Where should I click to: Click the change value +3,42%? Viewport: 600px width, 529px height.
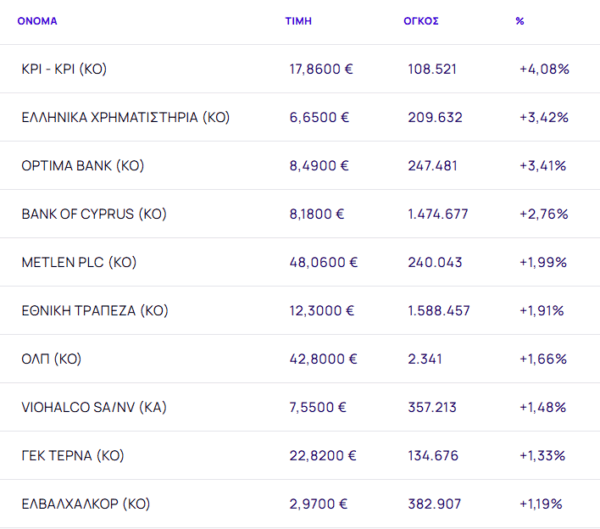tap(544, 118)
